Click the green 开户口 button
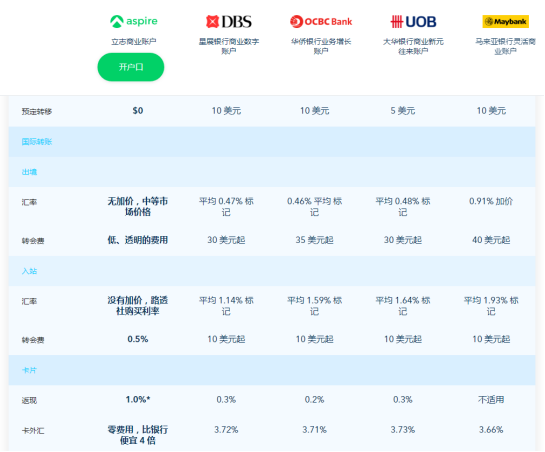The image size is (545, 452). (x=131, y=67)
